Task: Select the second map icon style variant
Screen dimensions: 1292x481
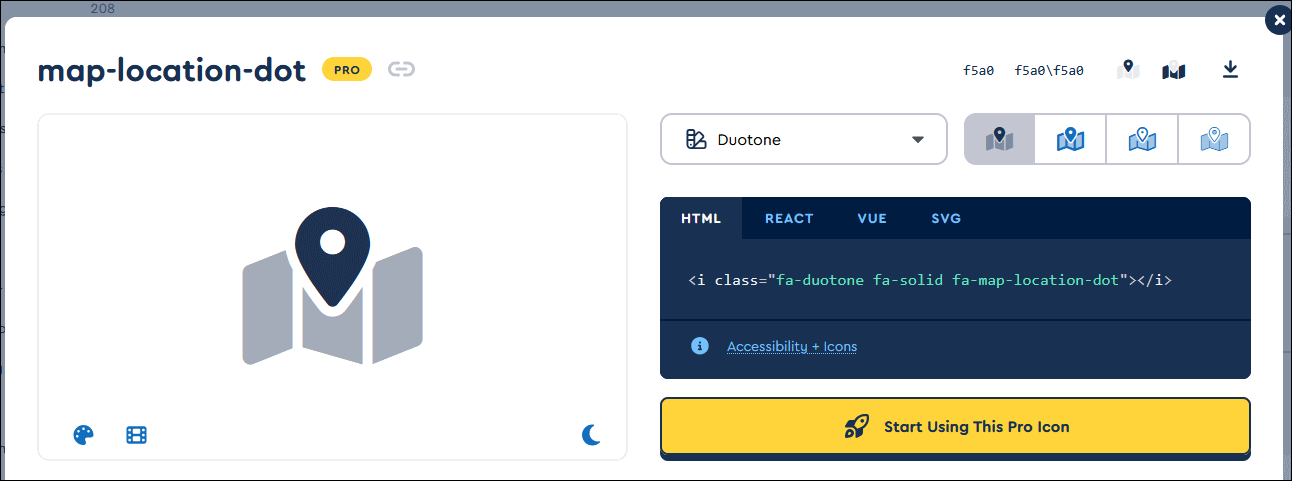Action: (x=1070, y=139)
